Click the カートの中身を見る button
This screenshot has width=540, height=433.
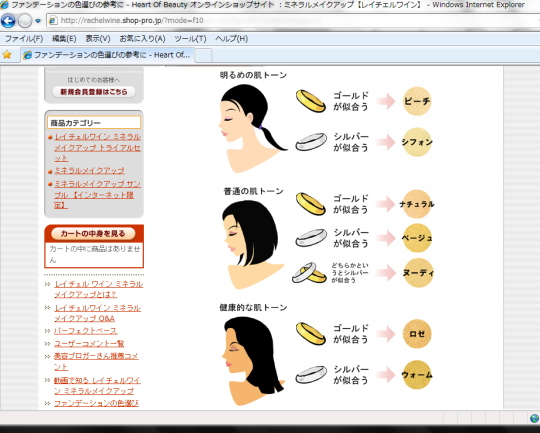93,234
